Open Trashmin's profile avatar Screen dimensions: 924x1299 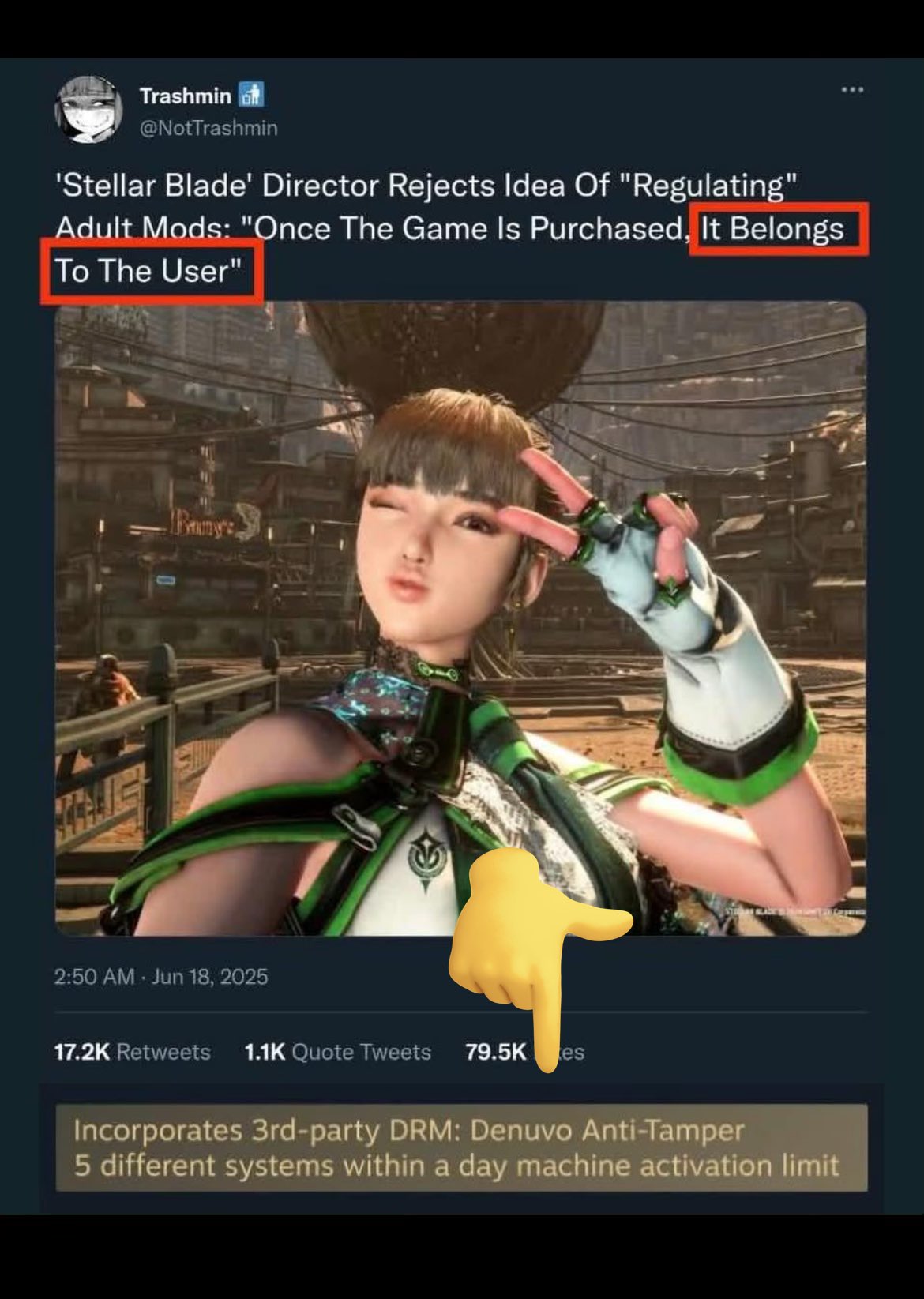click(x=88, y=110)
